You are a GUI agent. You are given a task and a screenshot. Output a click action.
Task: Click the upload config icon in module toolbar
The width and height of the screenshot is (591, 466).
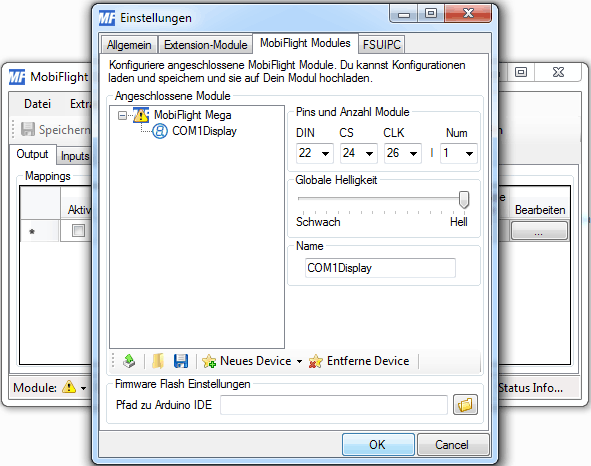129,361
